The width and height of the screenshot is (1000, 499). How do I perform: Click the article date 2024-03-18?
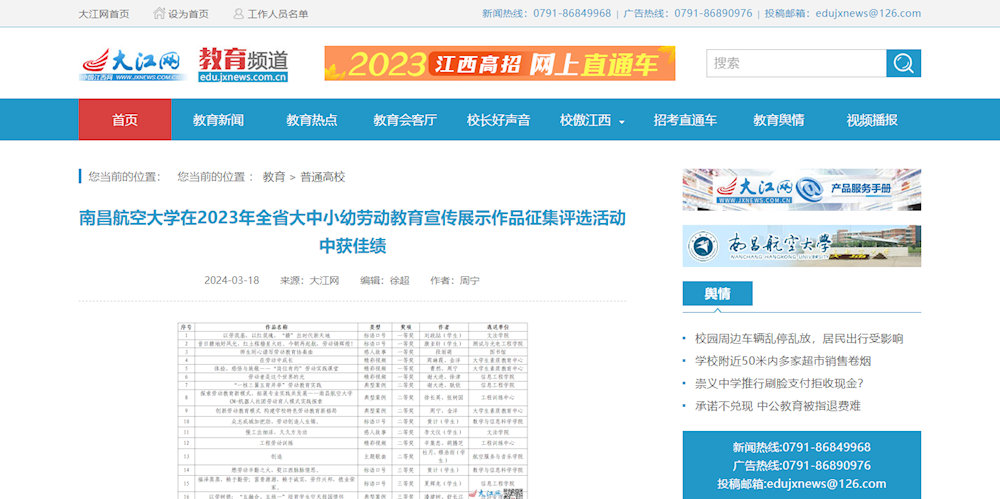point(232,280)
